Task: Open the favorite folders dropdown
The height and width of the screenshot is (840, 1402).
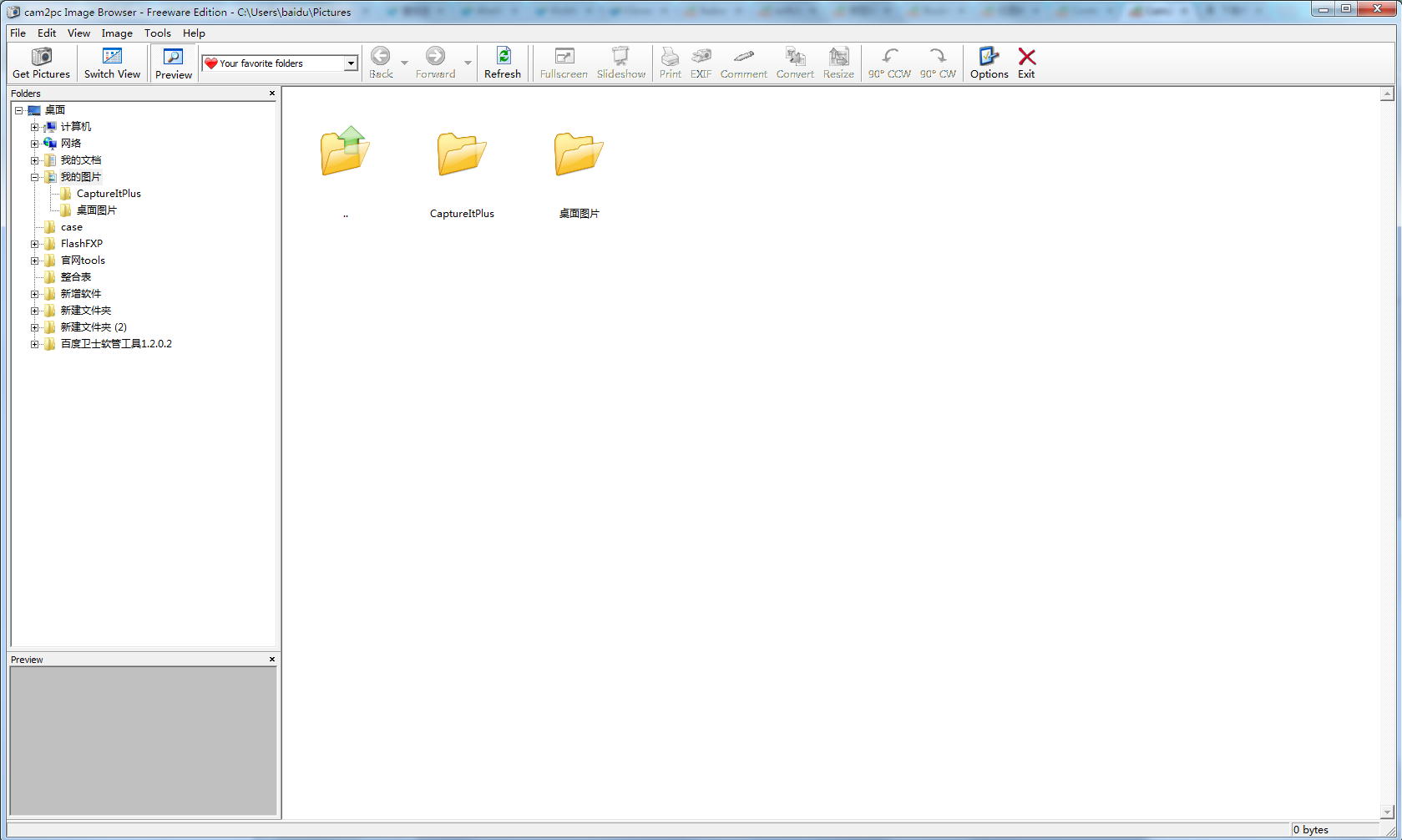Action: tap(352, 63)
